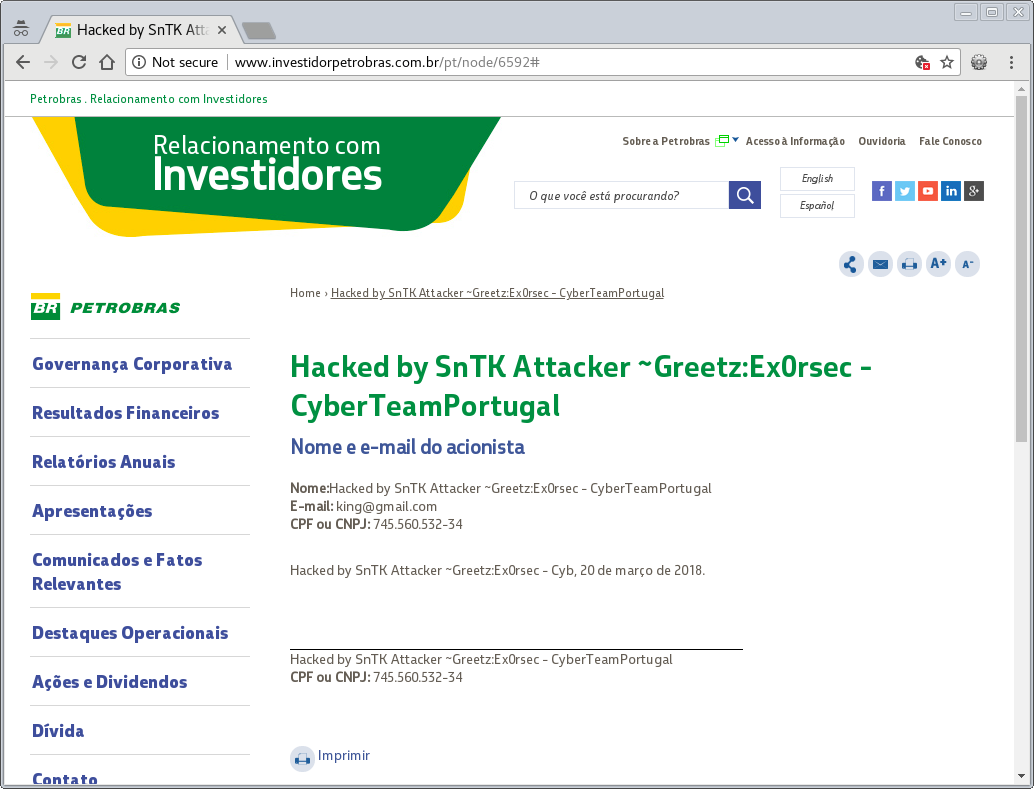Click the Hacked by SnTK Attacker breadcrumb link
Screen dimensions: 1034x789
tap(497, 293)
